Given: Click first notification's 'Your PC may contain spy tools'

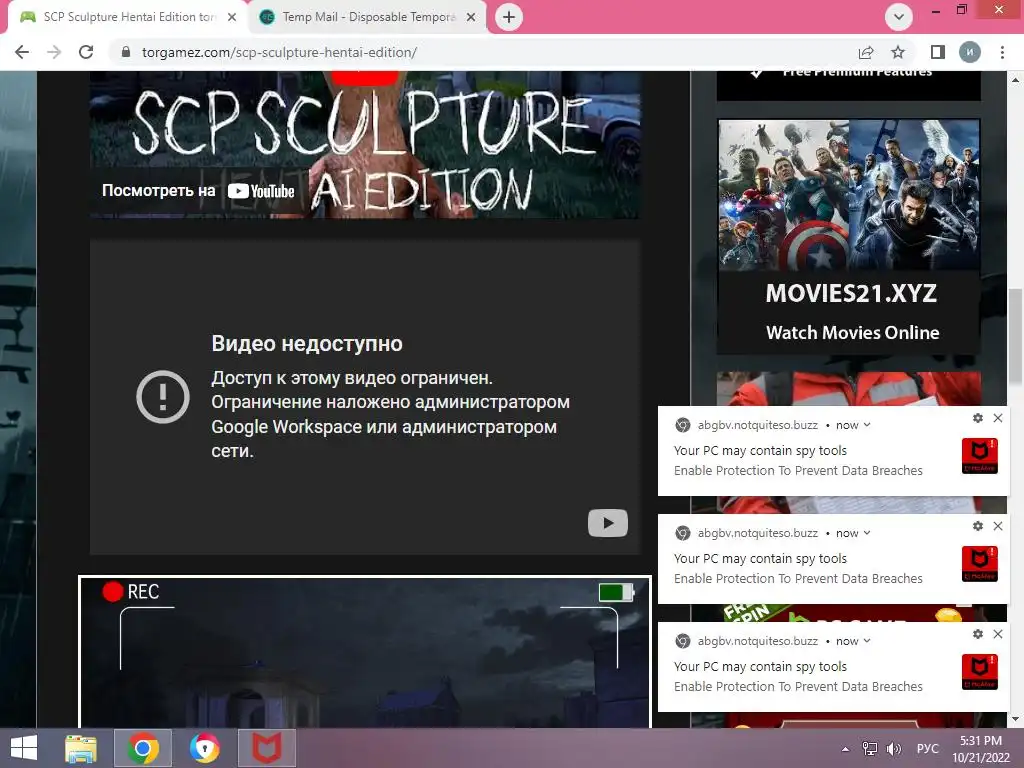Looking at the screenshot, I should pyautogui.click(x=760, y=451).
